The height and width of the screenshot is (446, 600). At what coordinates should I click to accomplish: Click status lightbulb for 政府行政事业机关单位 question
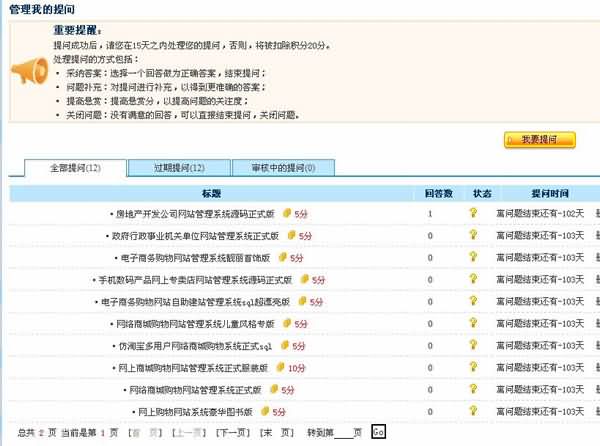[x=473, y=235]
